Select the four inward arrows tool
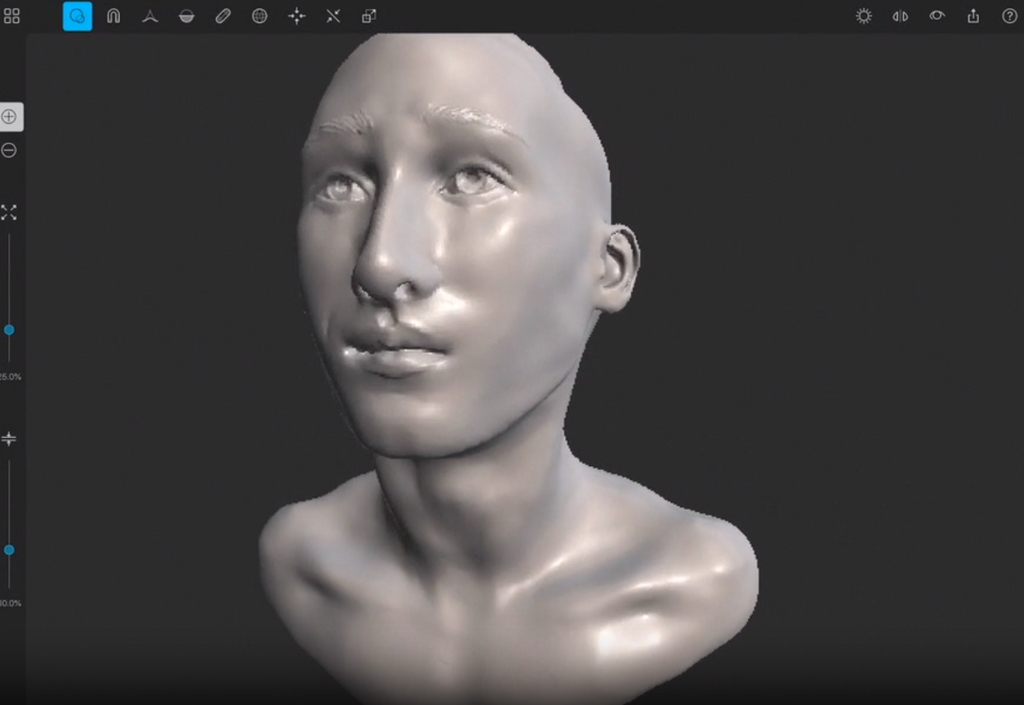Screen dimensions: 1024x705 [x=296, y=16]
